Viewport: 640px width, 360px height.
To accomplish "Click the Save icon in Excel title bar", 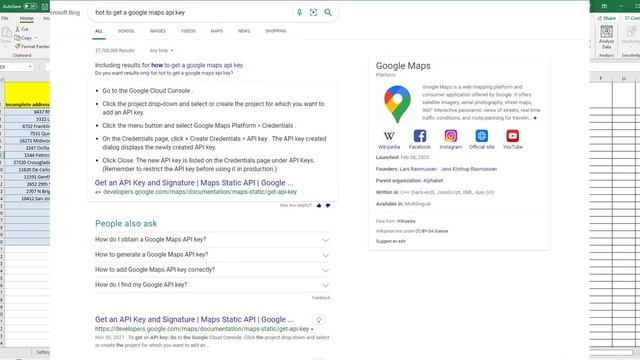I will 45,6.
